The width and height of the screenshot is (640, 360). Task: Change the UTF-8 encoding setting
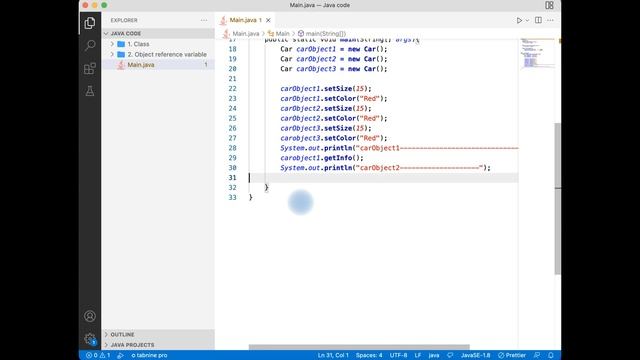398,355
